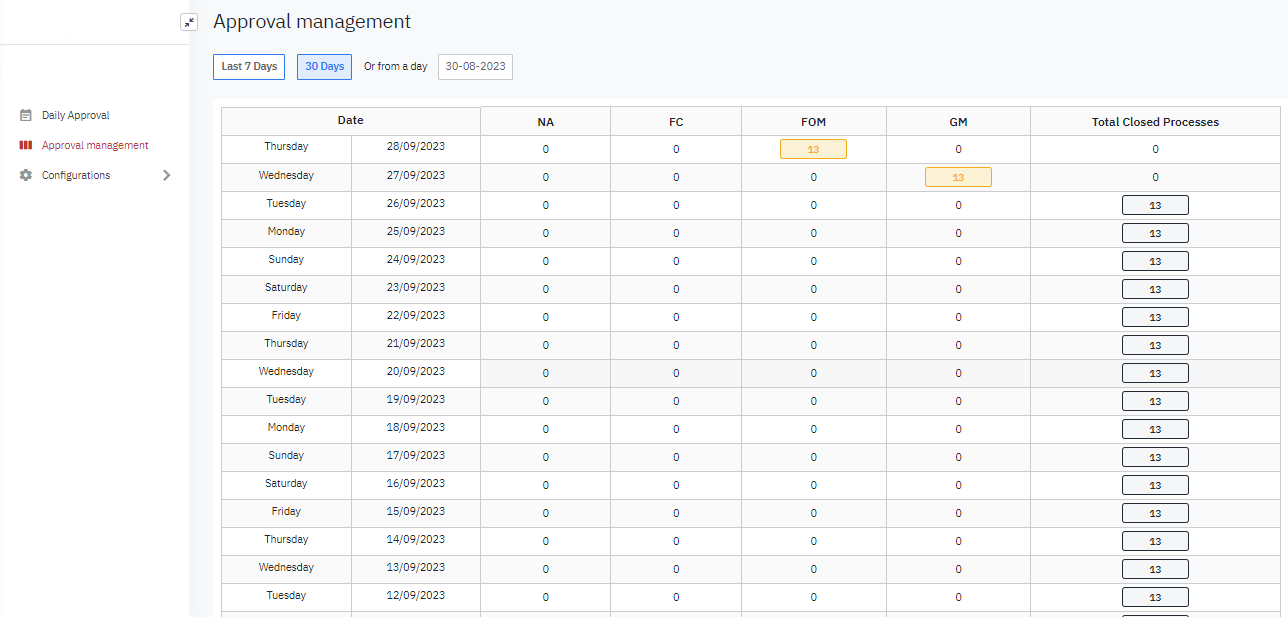Click the Configurations gear icon

pos(25,175)
